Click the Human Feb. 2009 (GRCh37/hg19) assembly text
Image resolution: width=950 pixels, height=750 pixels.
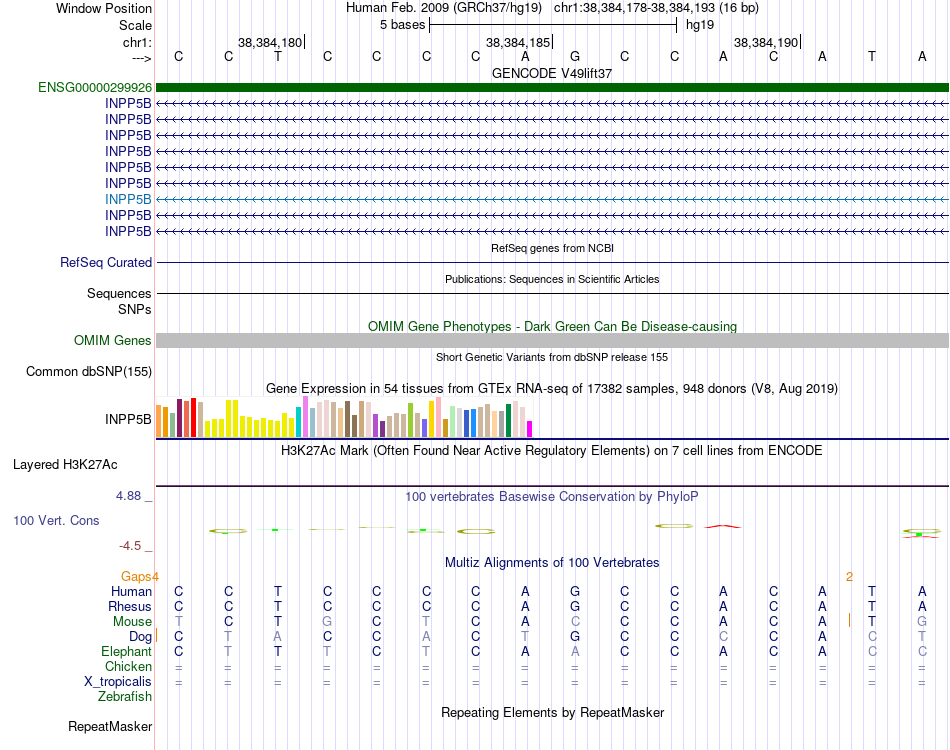coord(443,8)
